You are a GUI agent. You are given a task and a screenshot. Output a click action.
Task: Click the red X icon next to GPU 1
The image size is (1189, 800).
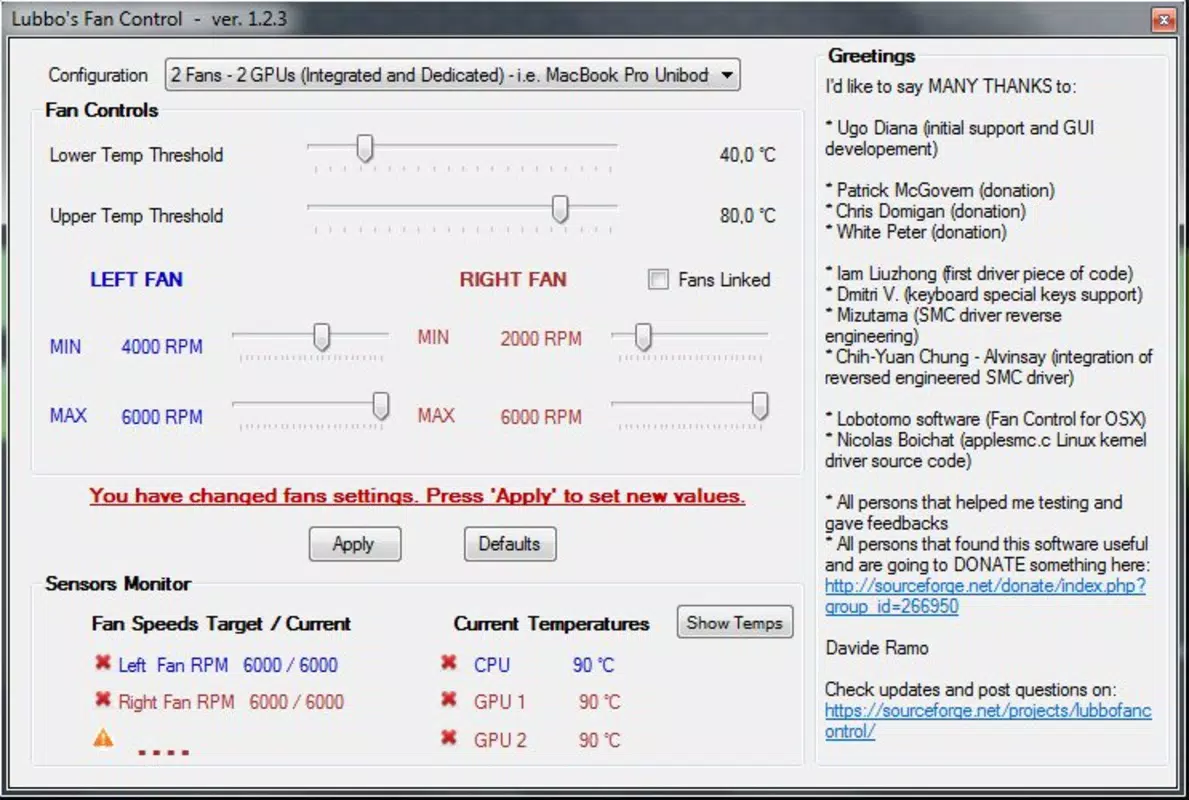pyautogui.click(x=449, y=699)
